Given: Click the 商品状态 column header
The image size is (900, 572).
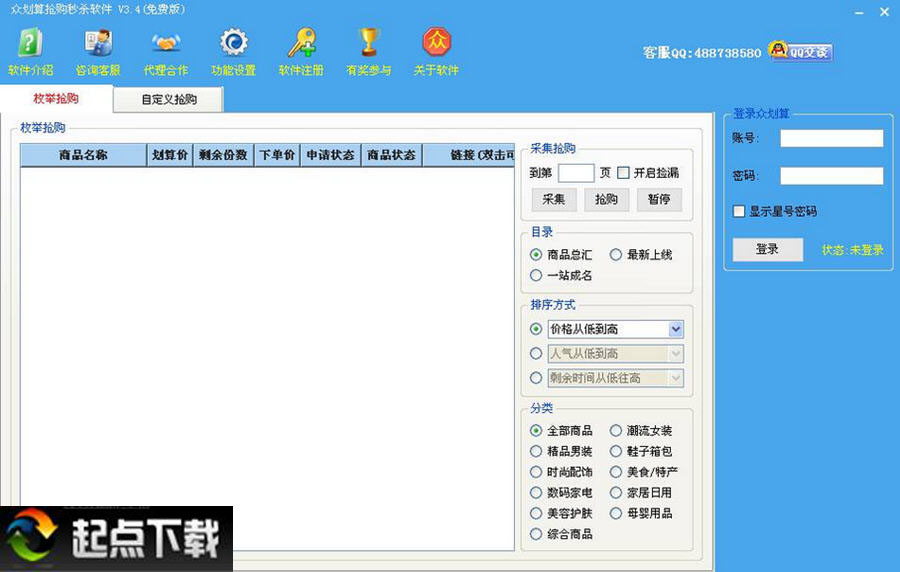Looking at the screenshot, I should pos(391,155).
